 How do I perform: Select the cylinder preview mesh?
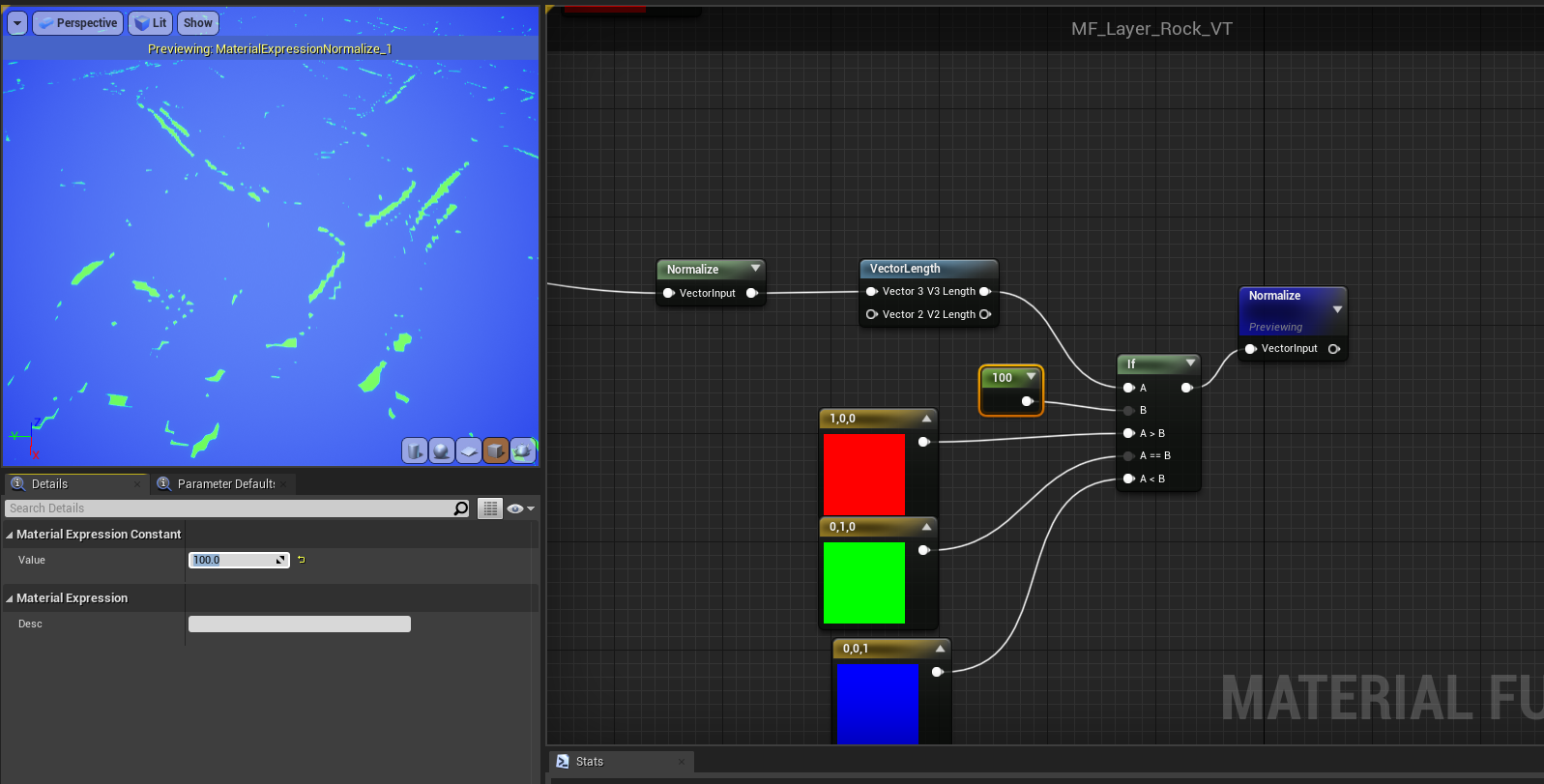click(415, 450)
